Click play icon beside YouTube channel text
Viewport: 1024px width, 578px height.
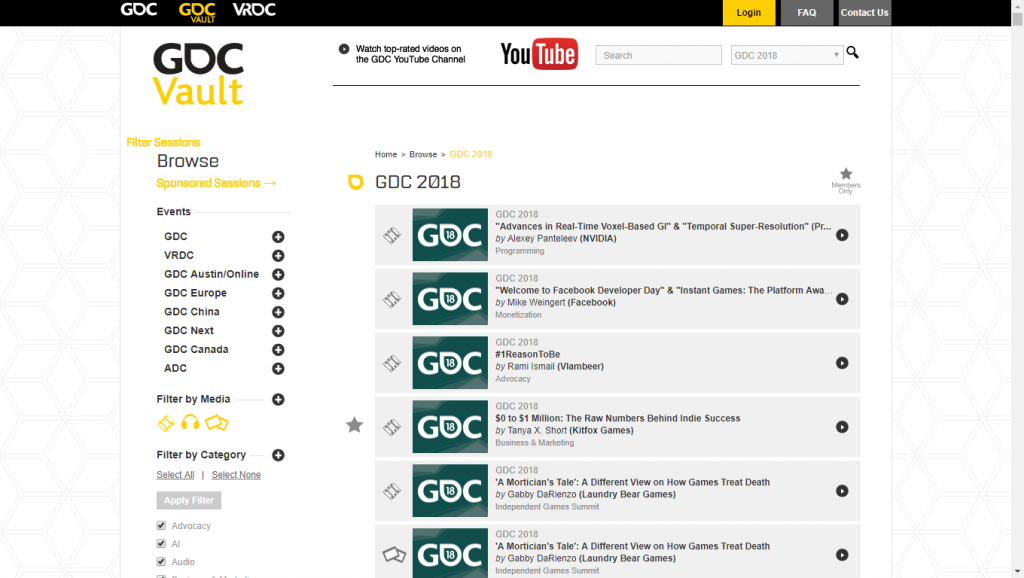coord(344,49)
